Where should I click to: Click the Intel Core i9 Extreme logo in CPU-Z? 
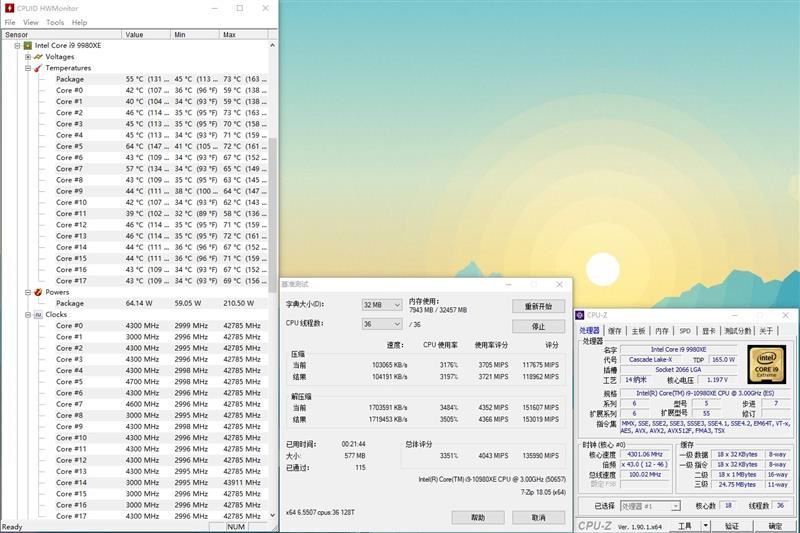pyautogui.click(x=766, y=364)
